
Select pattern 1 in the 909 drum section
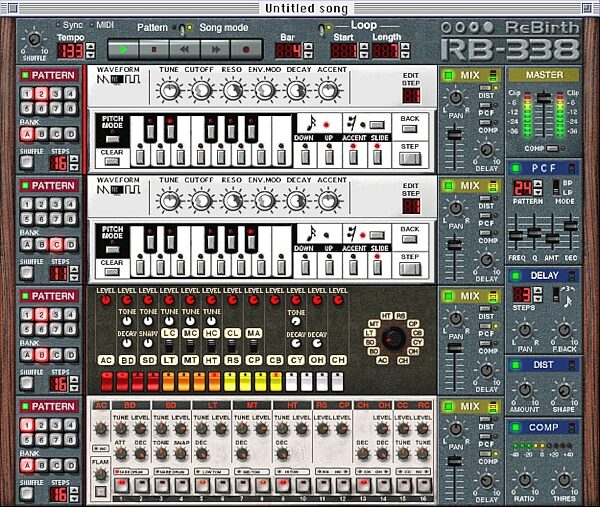pyautogui.click(x=27, y=425)
